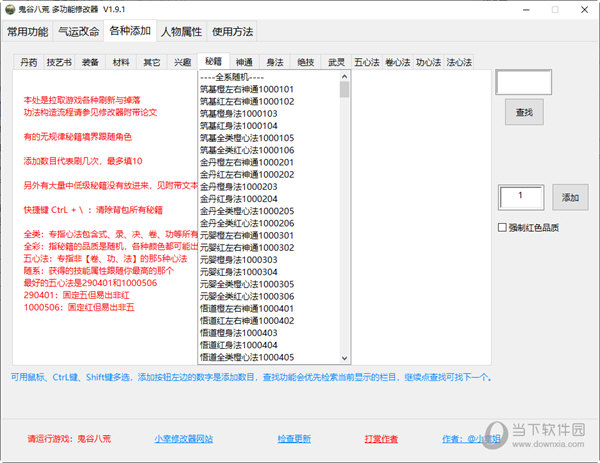This screenshot has height=463, width=600.
Task: Open the 气运改命 tab
Action: point(78,31)
